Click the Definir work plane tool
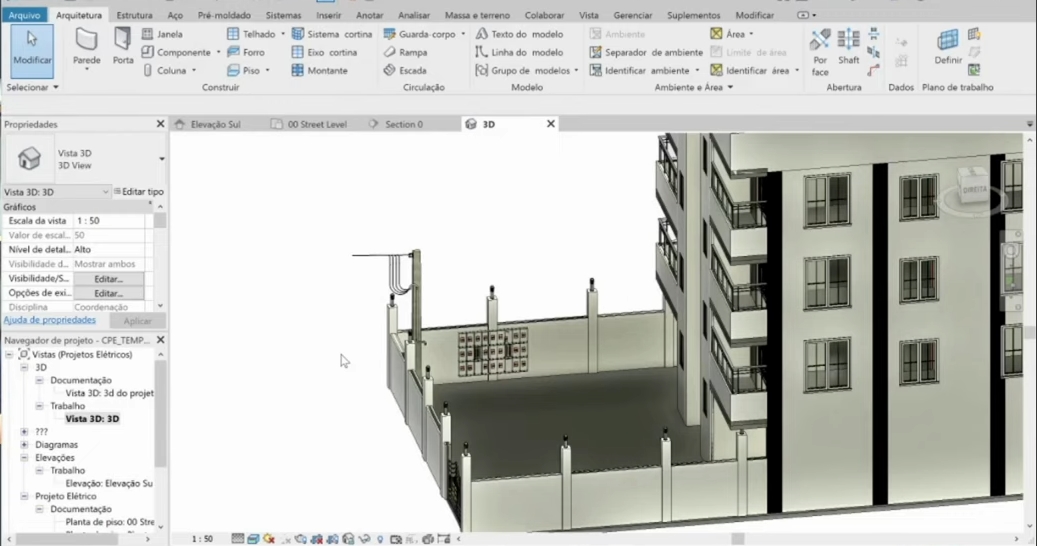This screenshot has width=1037, height=546. point(947,47)
